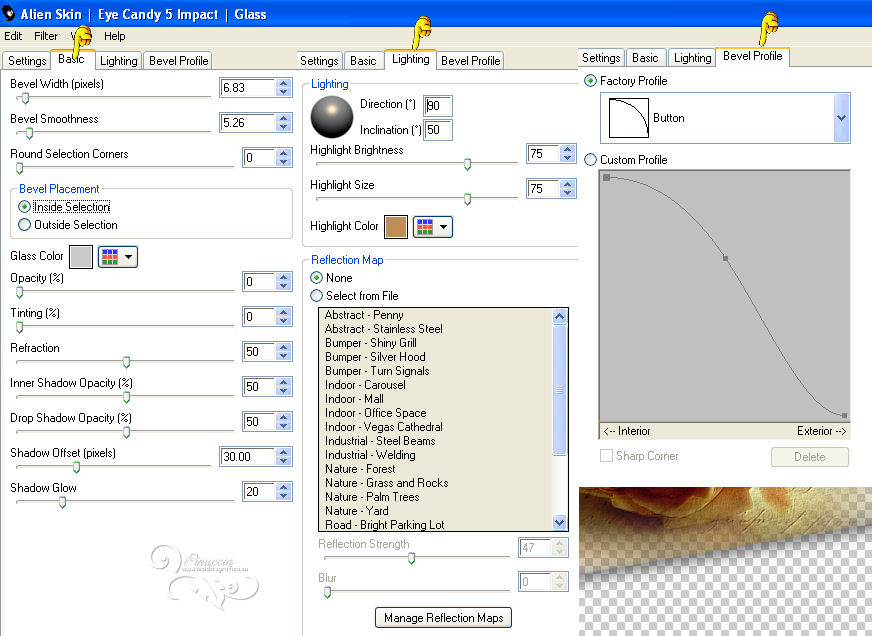Switch to Settings tab in Basic panel
This screenshot has height=636, width=872.
point(27,61)
